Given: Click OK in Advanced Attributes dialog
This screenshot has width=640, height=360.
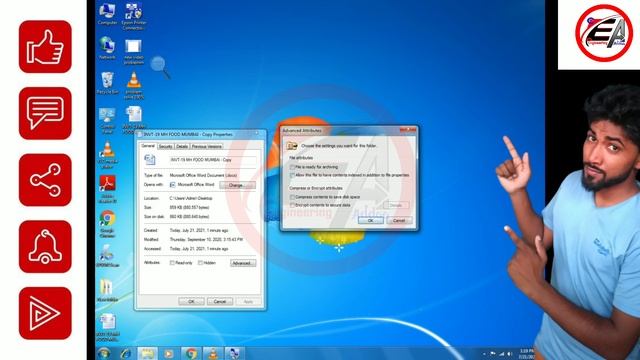Looking at the screenshot, I should tap(371, 220).
